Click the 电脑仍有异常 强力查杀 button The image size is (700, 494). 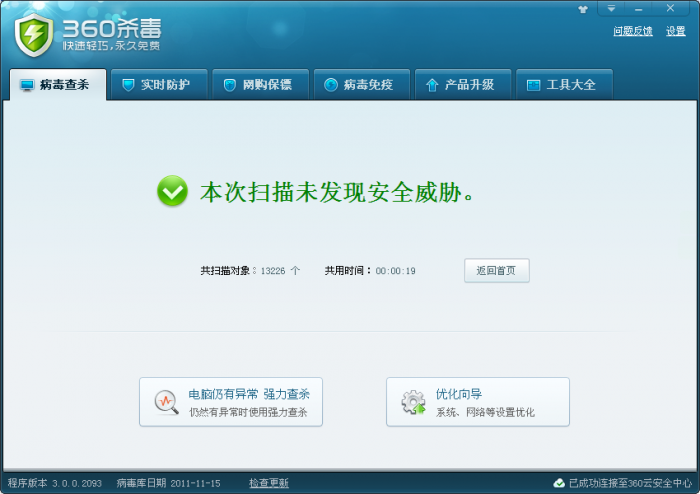tap(231, 402)
